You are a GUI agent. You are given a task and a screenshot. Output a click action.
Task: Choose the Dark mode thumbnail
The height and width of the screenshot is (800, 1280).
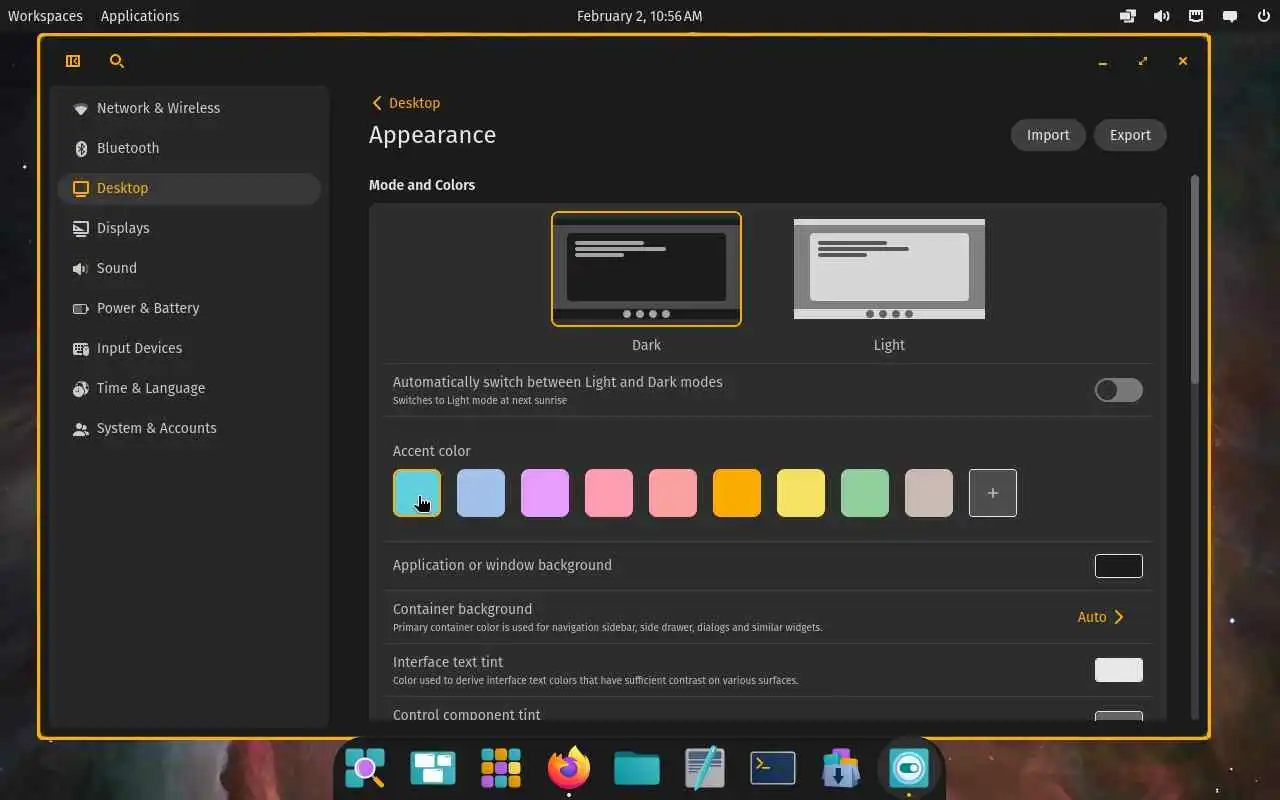click(646, 269)
